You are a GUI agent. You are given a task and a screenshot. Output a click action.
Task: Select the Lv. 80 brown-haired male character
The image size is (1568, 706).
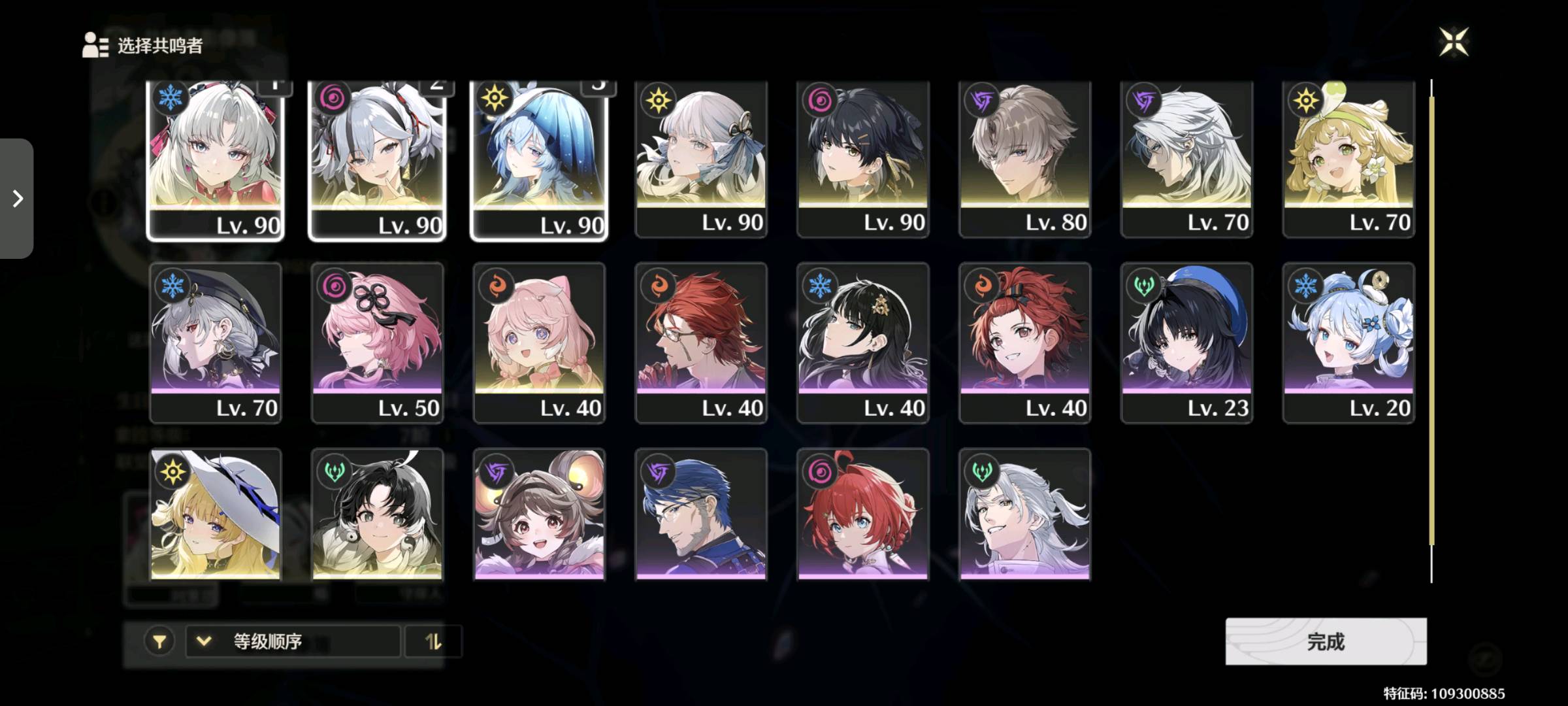click(x=1025, y=159)
